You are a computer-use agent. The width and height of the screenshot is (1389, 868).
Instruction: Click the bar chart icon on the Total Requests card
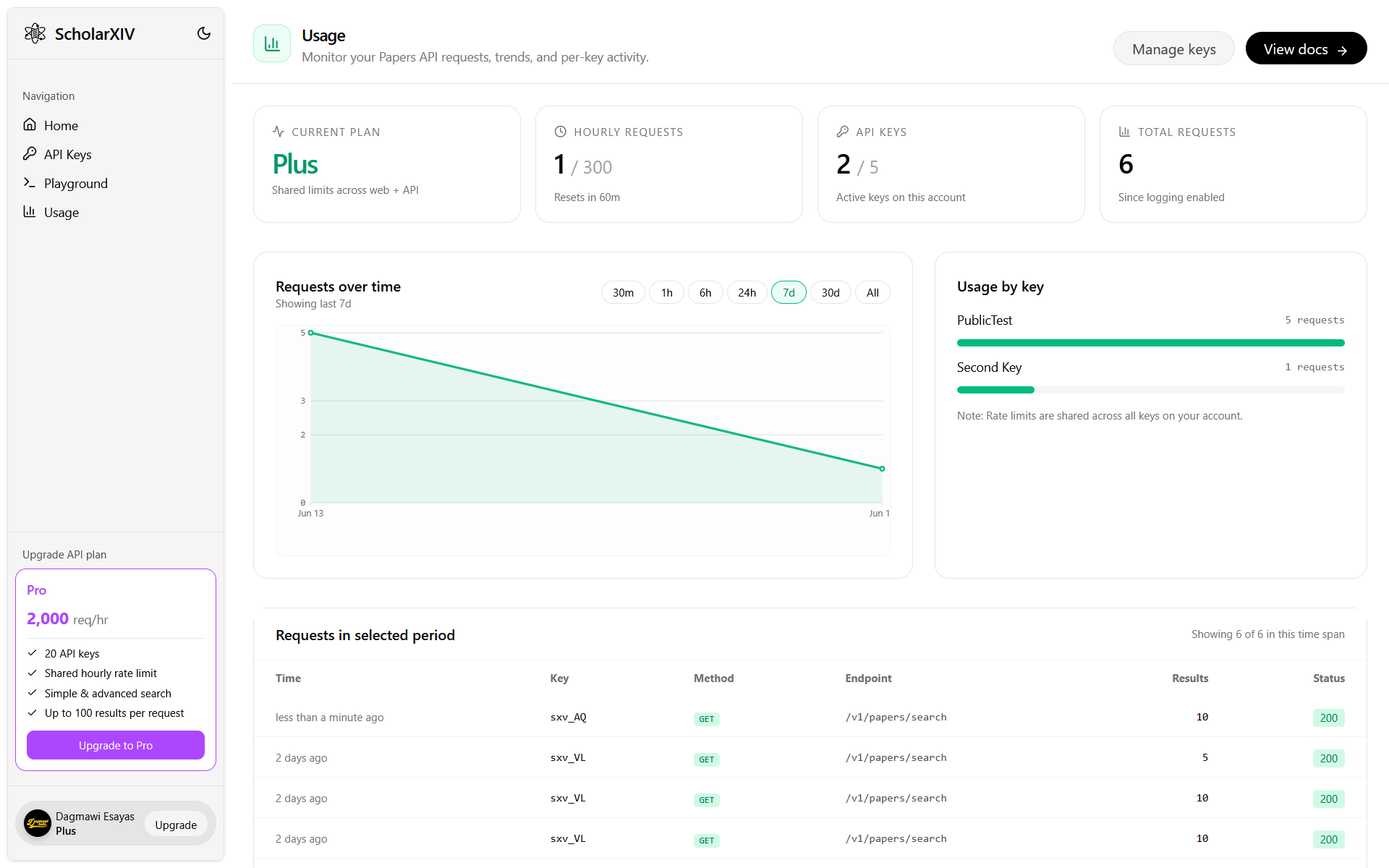coord(1124,132)
